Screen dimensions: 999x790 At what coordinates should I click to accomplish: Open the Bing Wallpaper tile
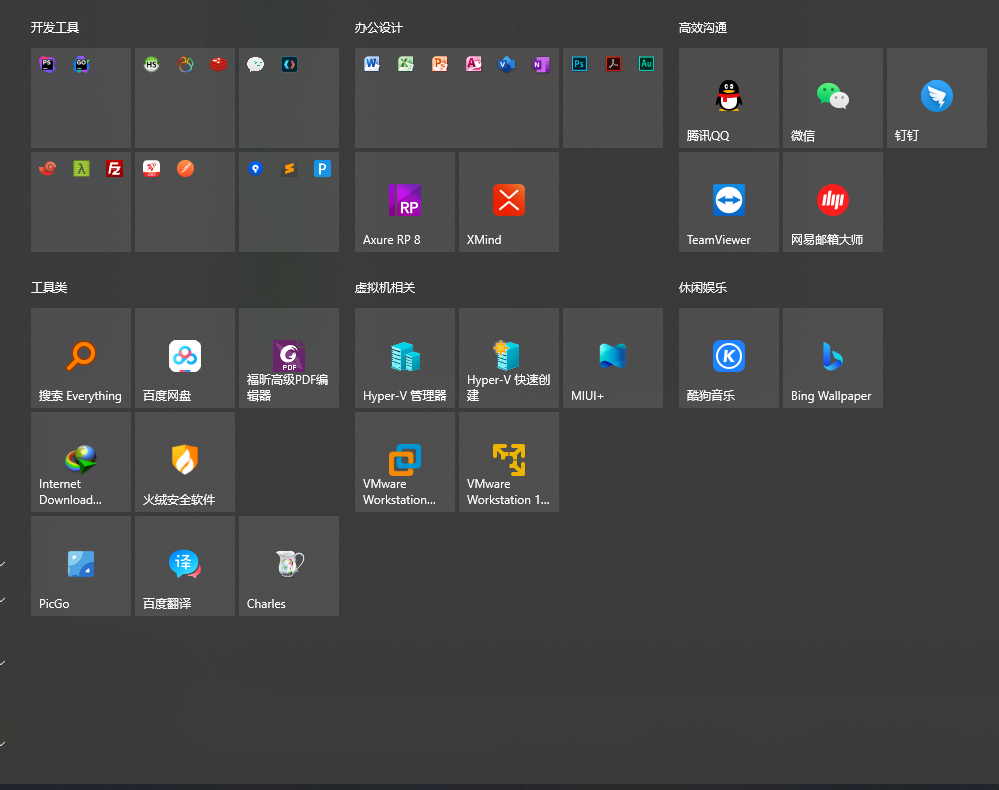coord(833,358)
